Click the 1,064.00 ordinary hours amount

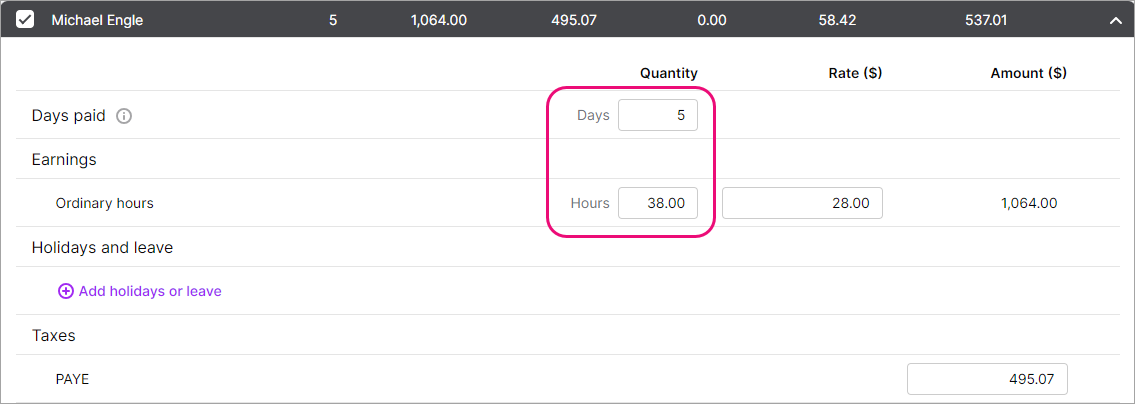pyautogui.click(x=1029, y=203)
